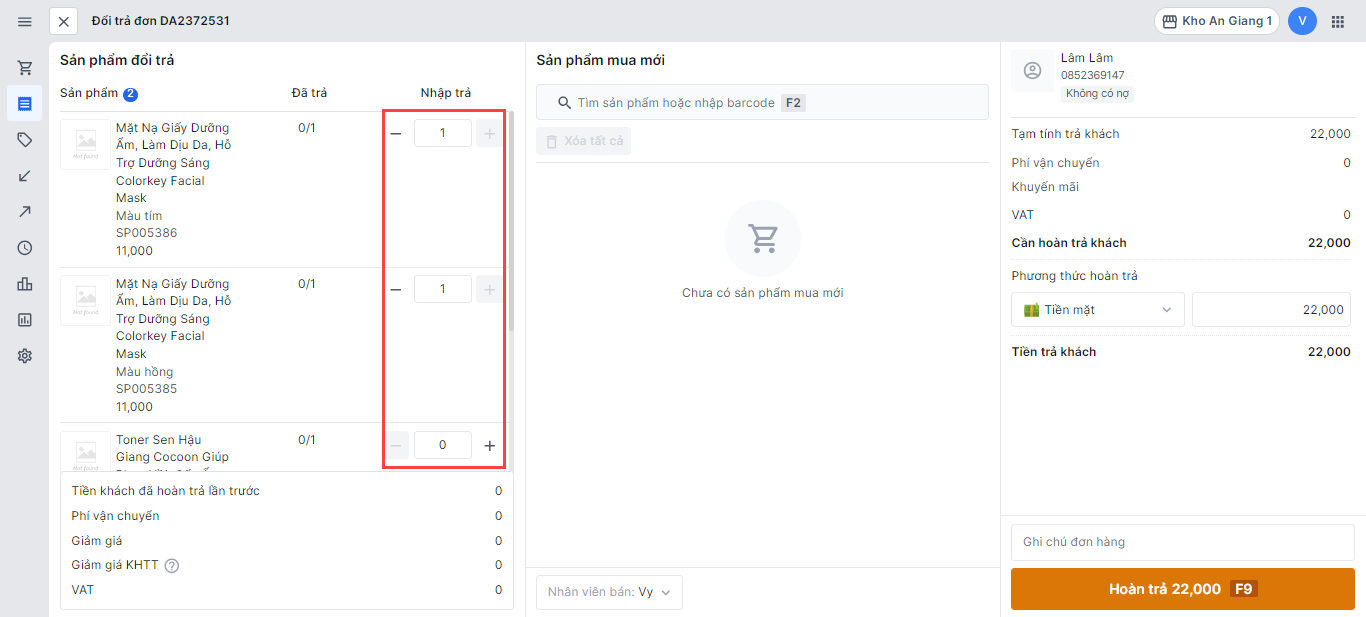Decrease return quantity of pink mask
The image size is (1366, 617).
[396, 290]
